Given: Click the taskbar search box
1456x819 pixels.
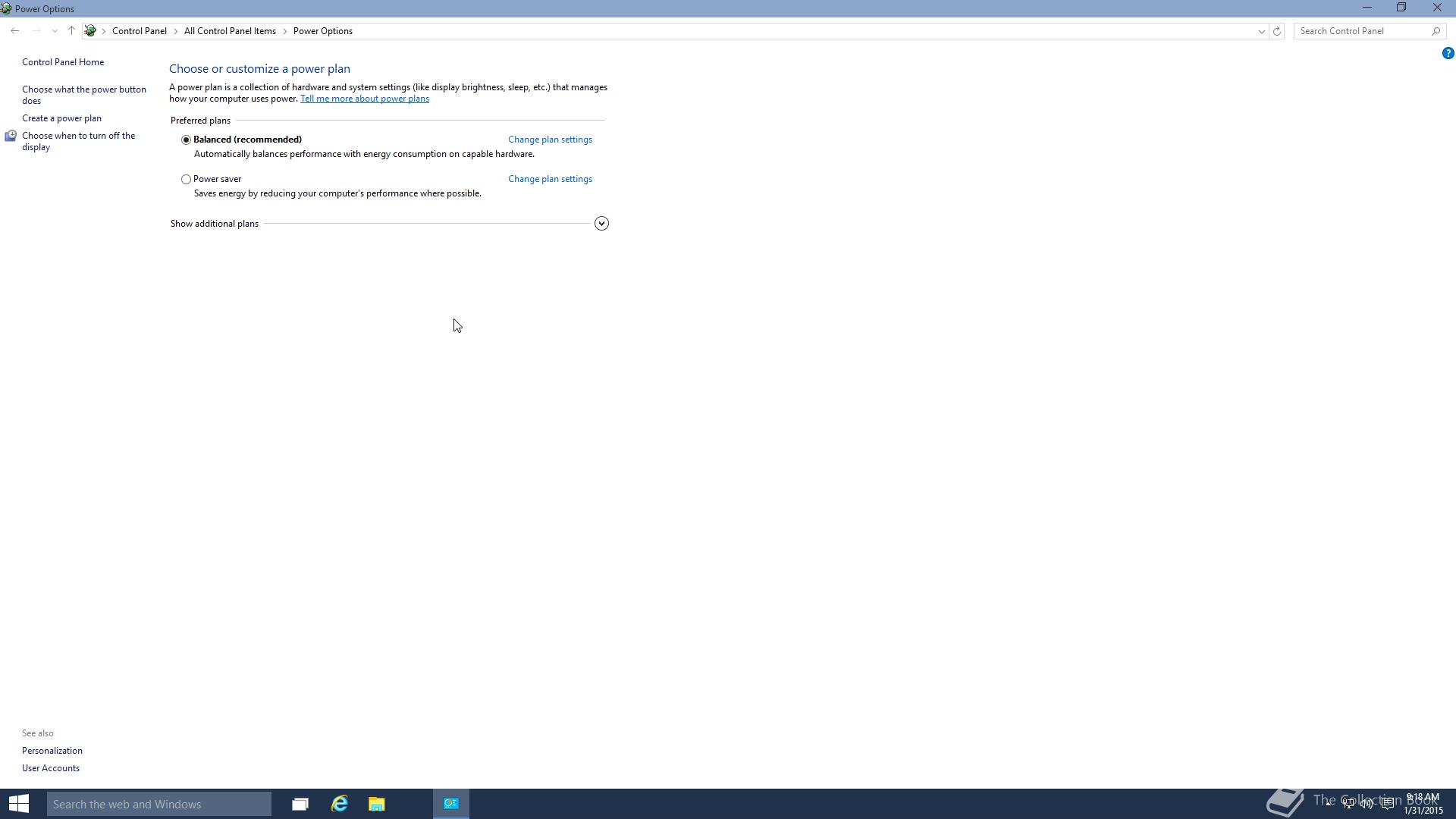Looking at the screenshot, I should 159,804.
